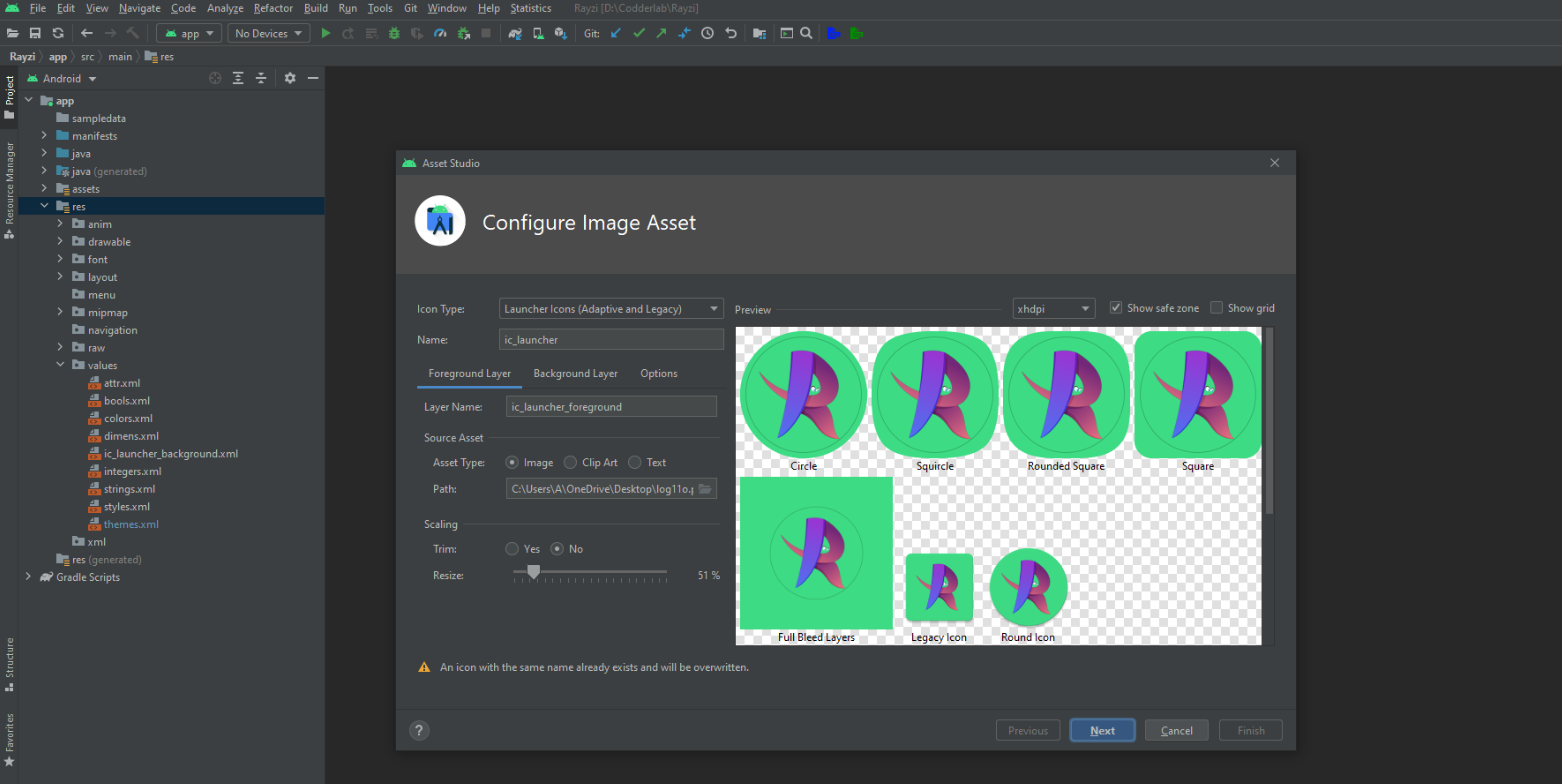Click the Resize slider track
This screenshot has width=1562, height=784.
(x=600, y=572)
